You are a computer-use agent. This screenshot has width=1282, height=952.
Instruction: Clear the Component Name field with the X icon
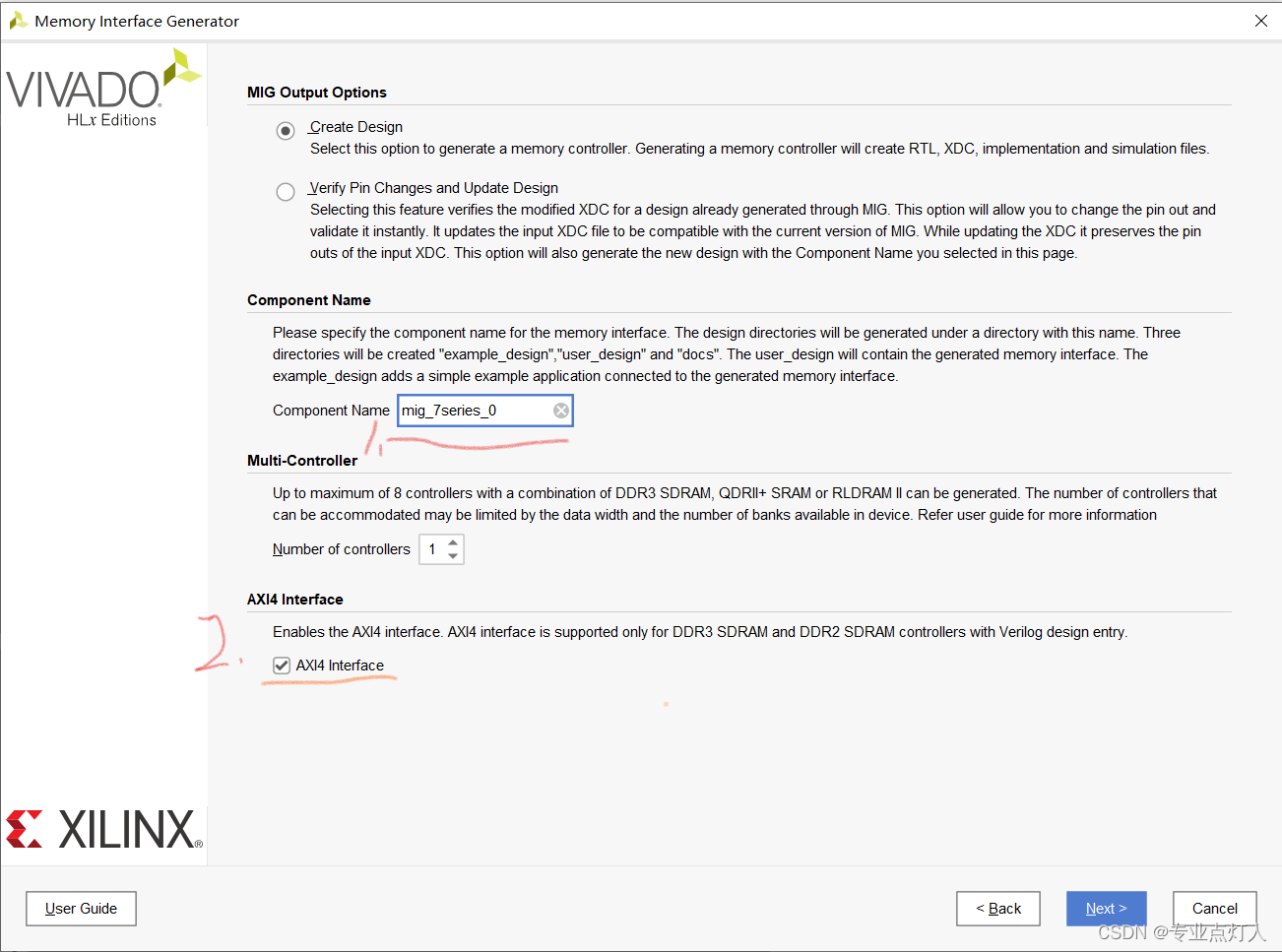pyautogui.click(x=561, y=411)
